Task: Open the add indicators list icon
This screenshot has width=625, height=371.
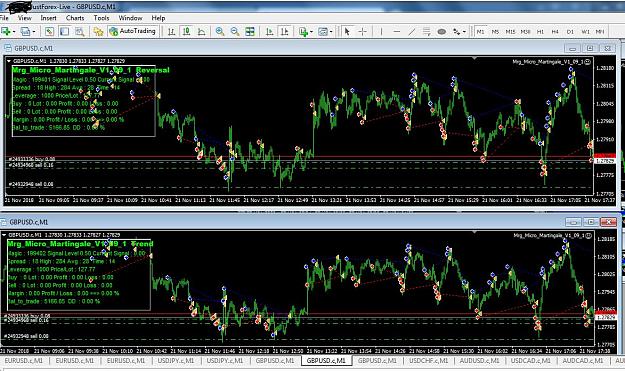Action: pyautogui.click(x=303, y=31)
